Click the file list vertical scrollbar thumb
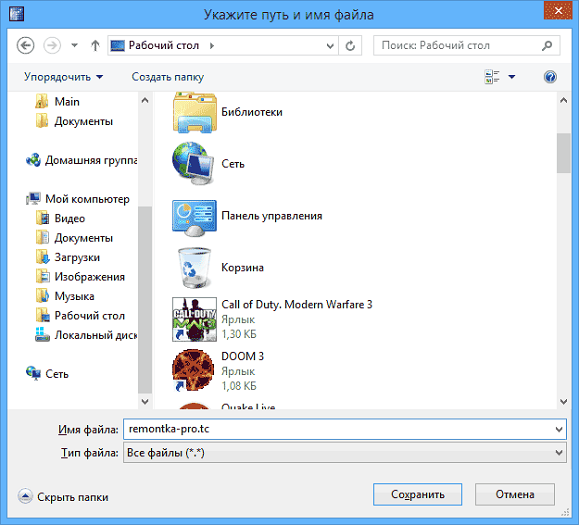Image resolution: width=579 pixels, height=525 pixels. [563, 153]
